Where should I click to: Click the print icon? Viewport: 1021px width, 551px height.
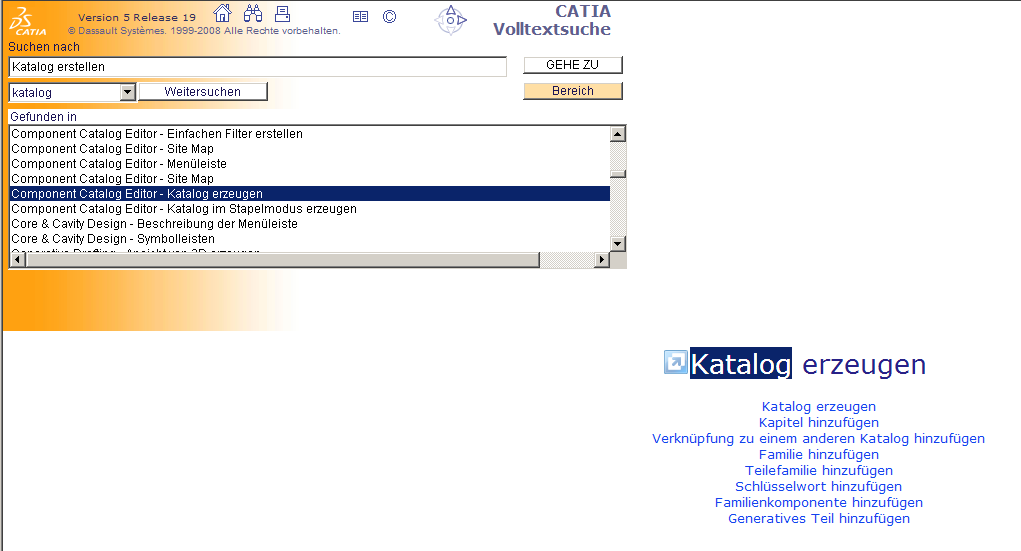[283, 13]
